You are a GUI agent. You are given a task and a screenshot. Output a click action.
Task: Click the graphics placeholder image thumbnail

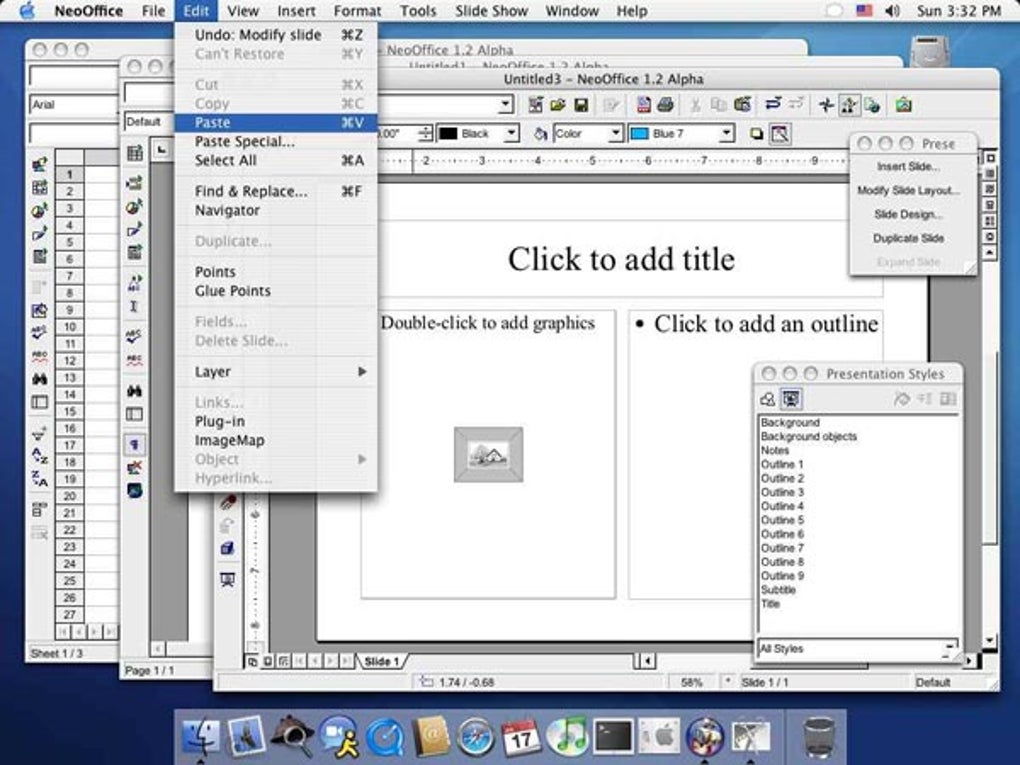489,455
